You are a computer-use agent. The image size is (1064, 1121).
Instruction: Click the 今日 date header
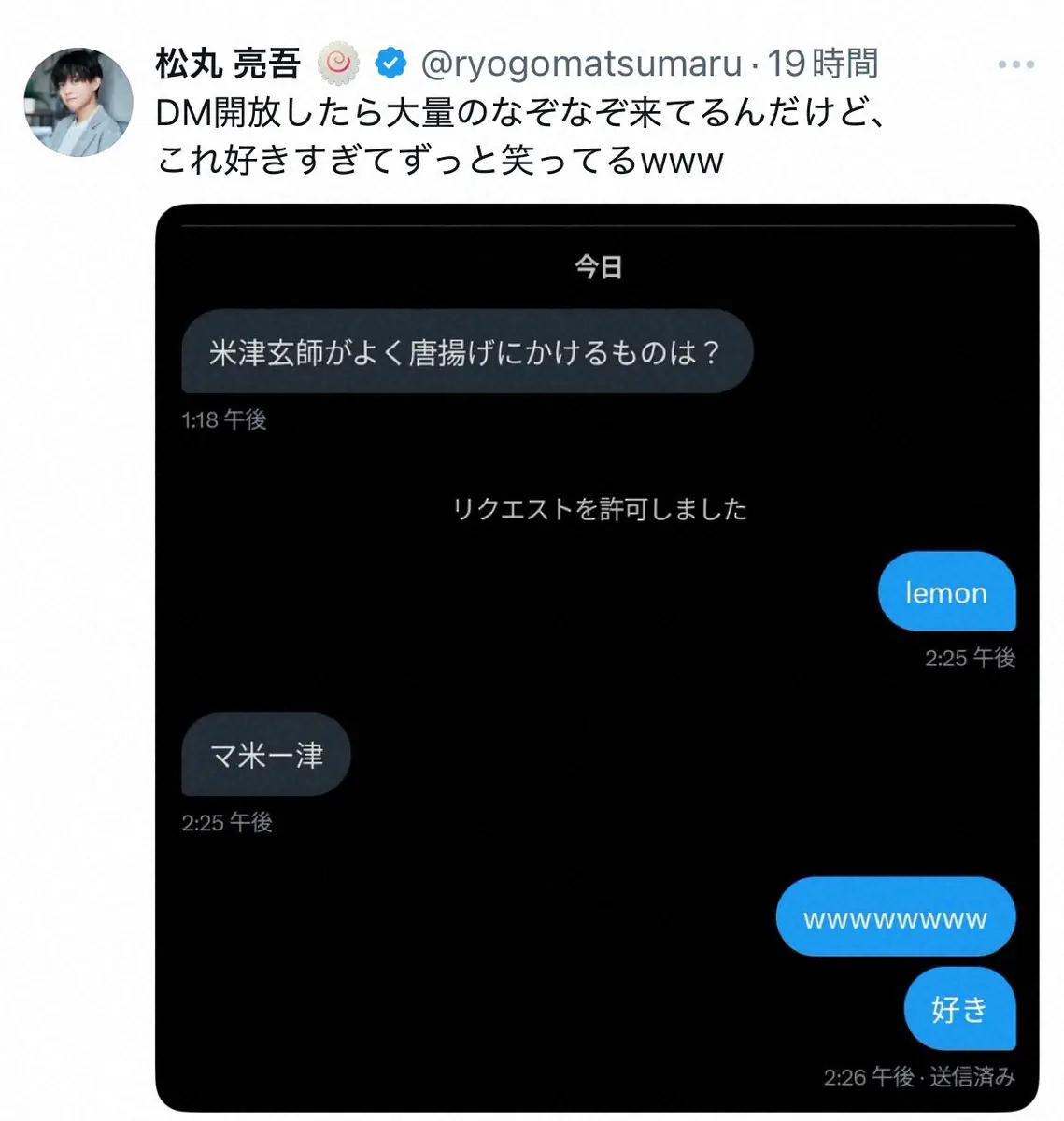point(598,267)
